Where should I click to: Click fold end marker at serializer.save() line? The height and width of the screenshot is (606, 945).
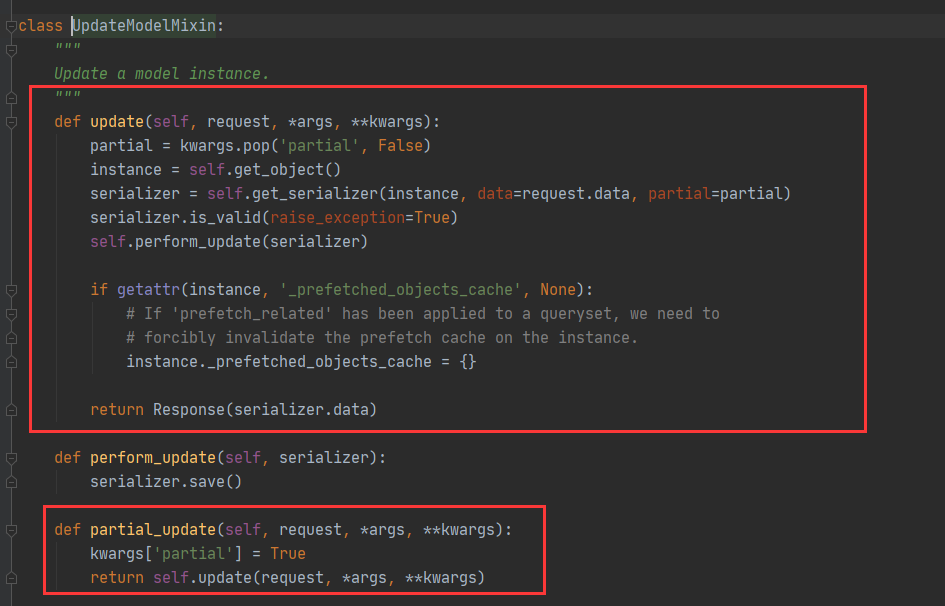[x=11, y=483]
